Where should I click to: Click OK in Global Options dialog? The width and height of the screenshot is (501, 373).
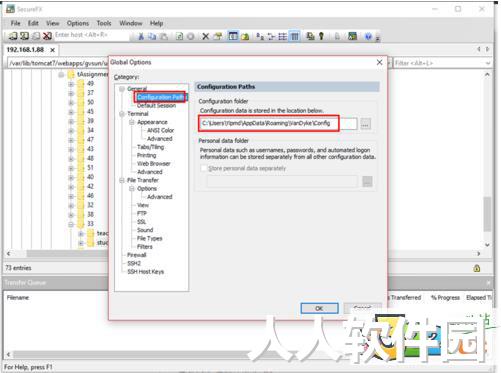pos(319,308)
